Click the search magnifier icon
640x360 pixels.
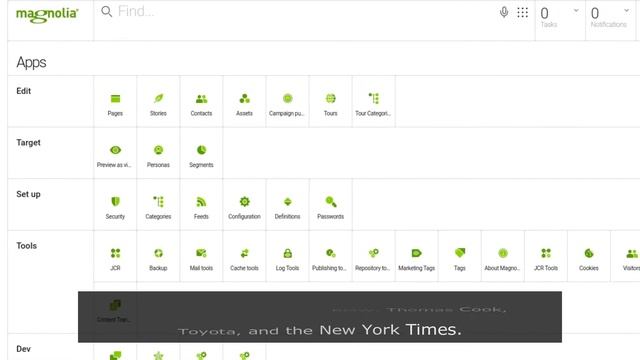(x=107, y=11)
